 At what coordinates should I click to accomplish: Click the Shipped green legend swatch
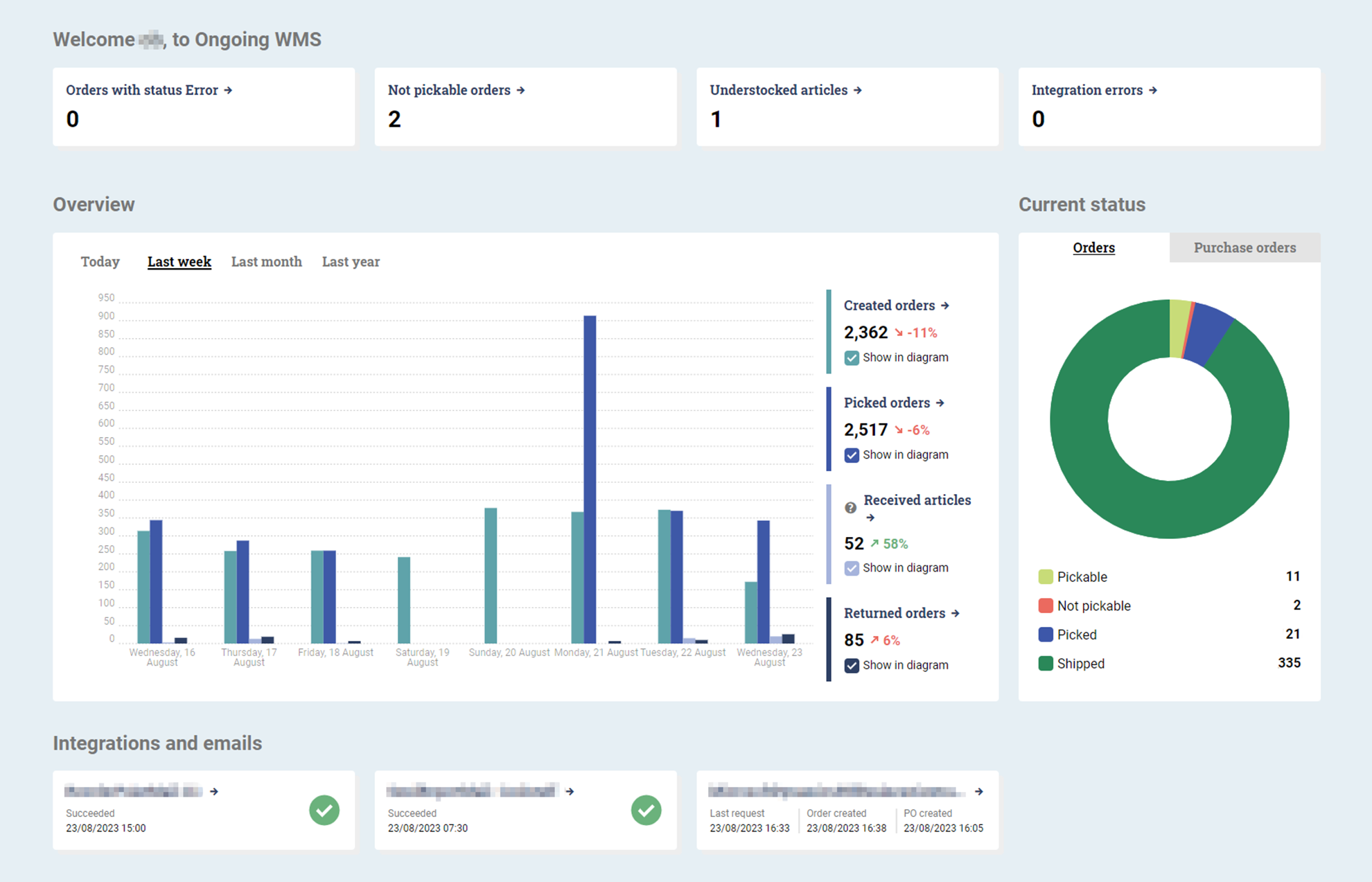pyautogui.click(x=1045, y=663)
